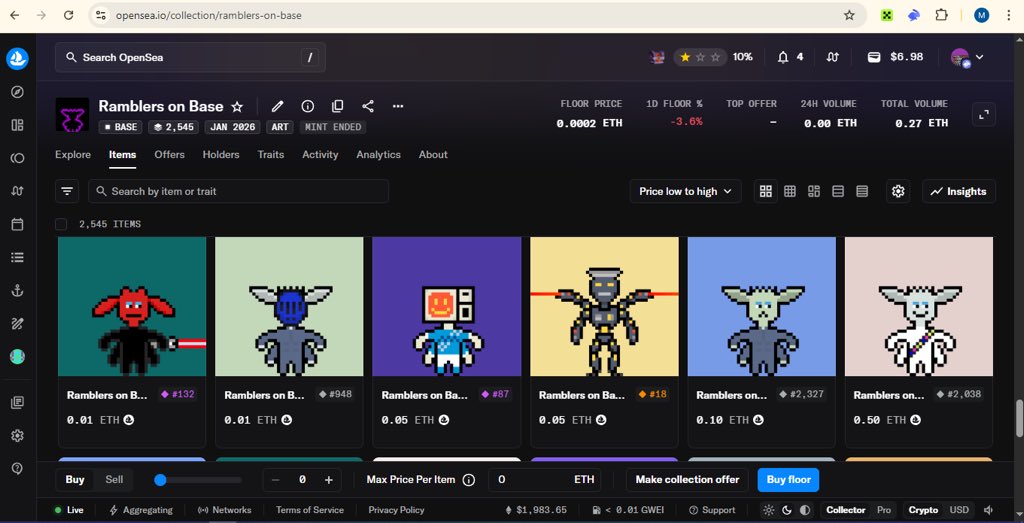Select the large grid view

pyautogui.click(x=765, y=191)
